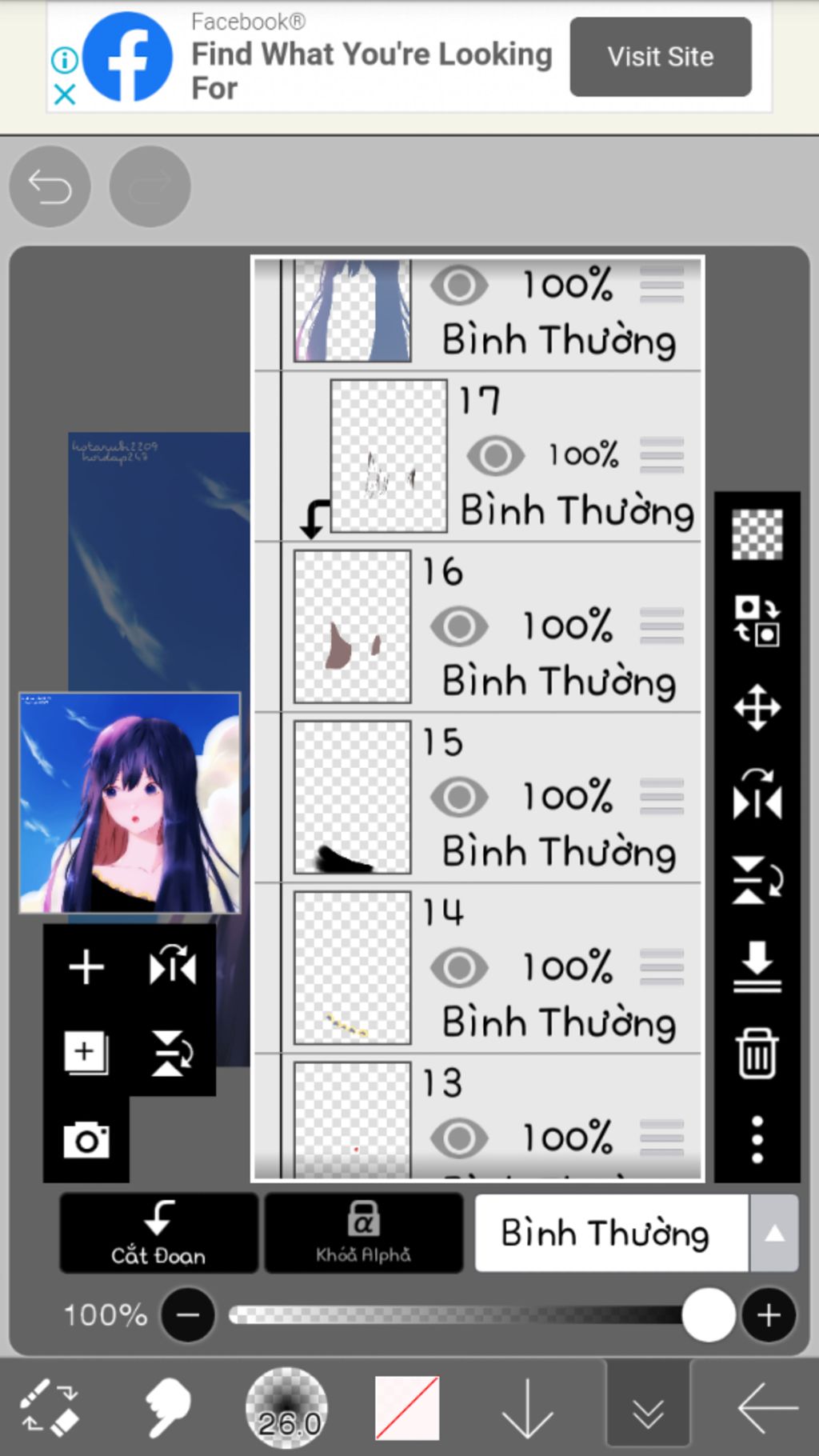819x1456 pixels.
Task: Tap the single down arrow icon
Action: 527,1407
